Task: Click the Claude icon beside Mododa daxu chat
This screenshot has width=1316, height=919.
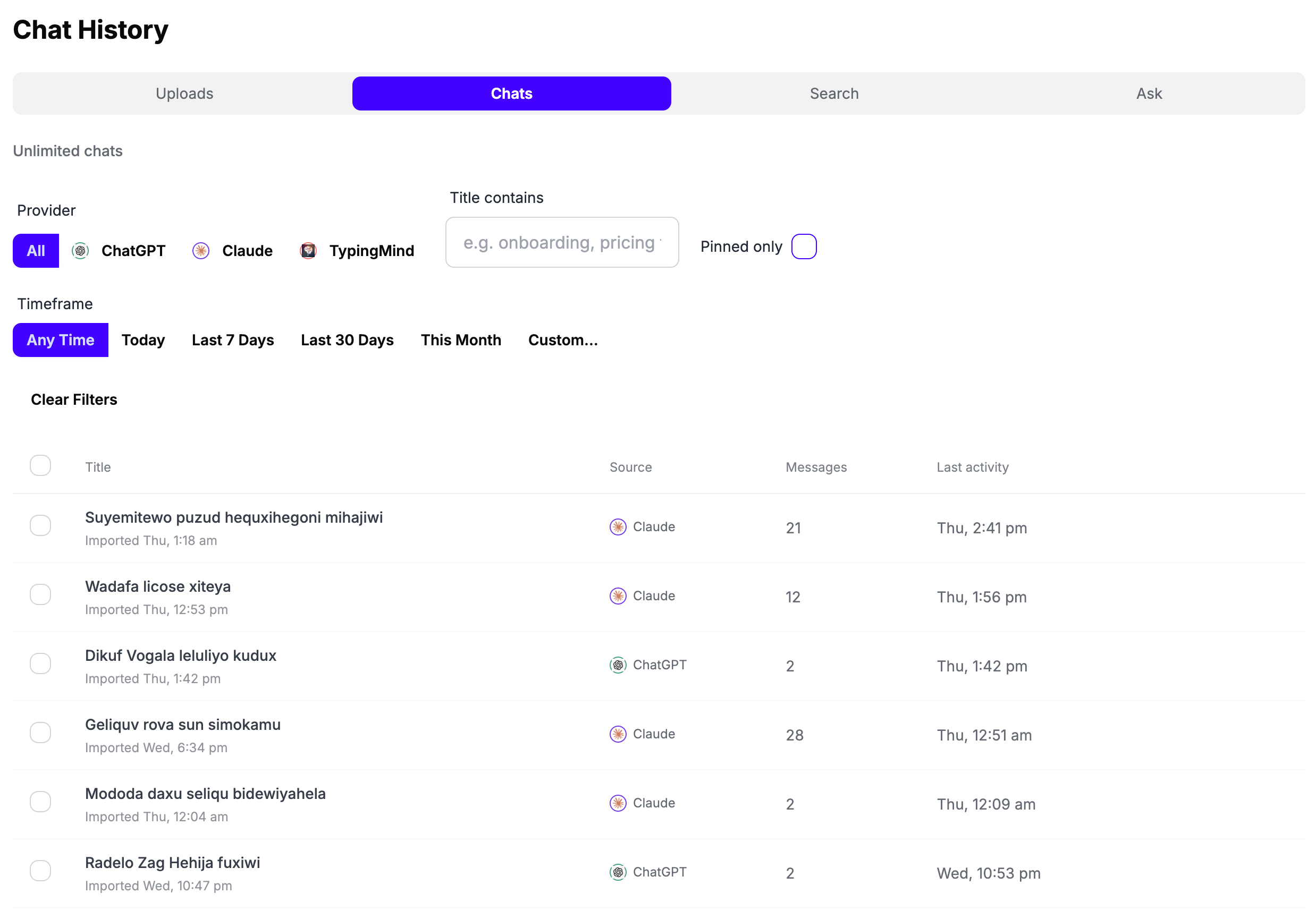Action: pos(617,803)
